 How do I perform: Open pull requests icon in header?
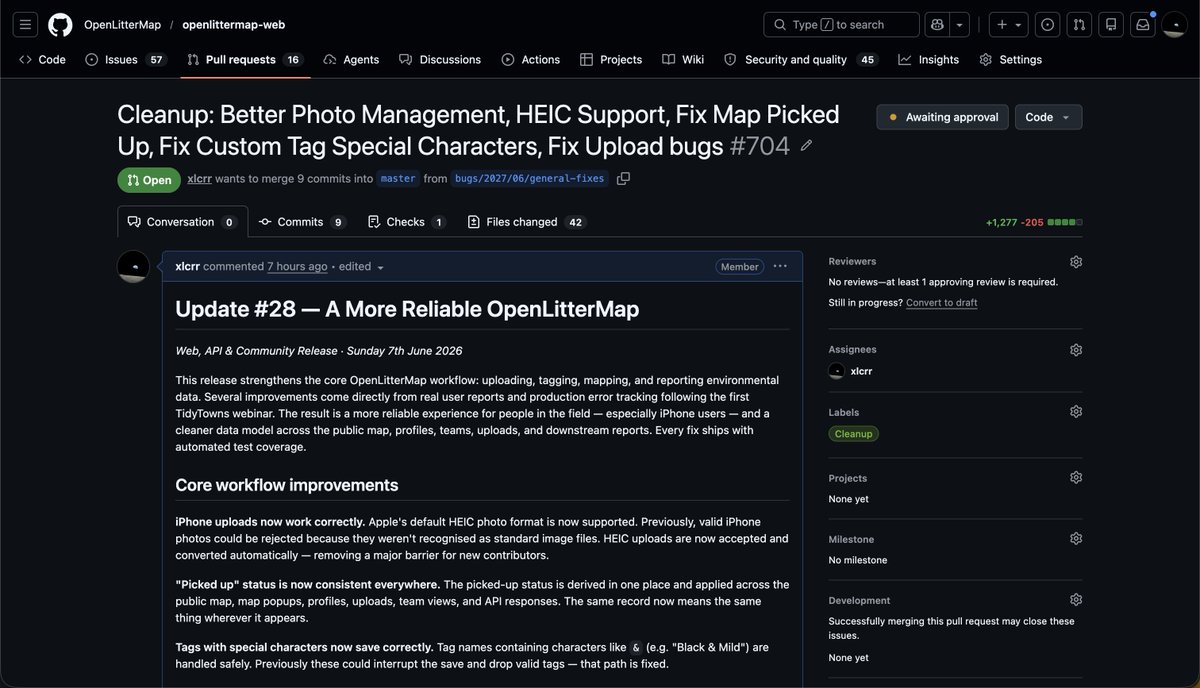tap(1079, 24)
